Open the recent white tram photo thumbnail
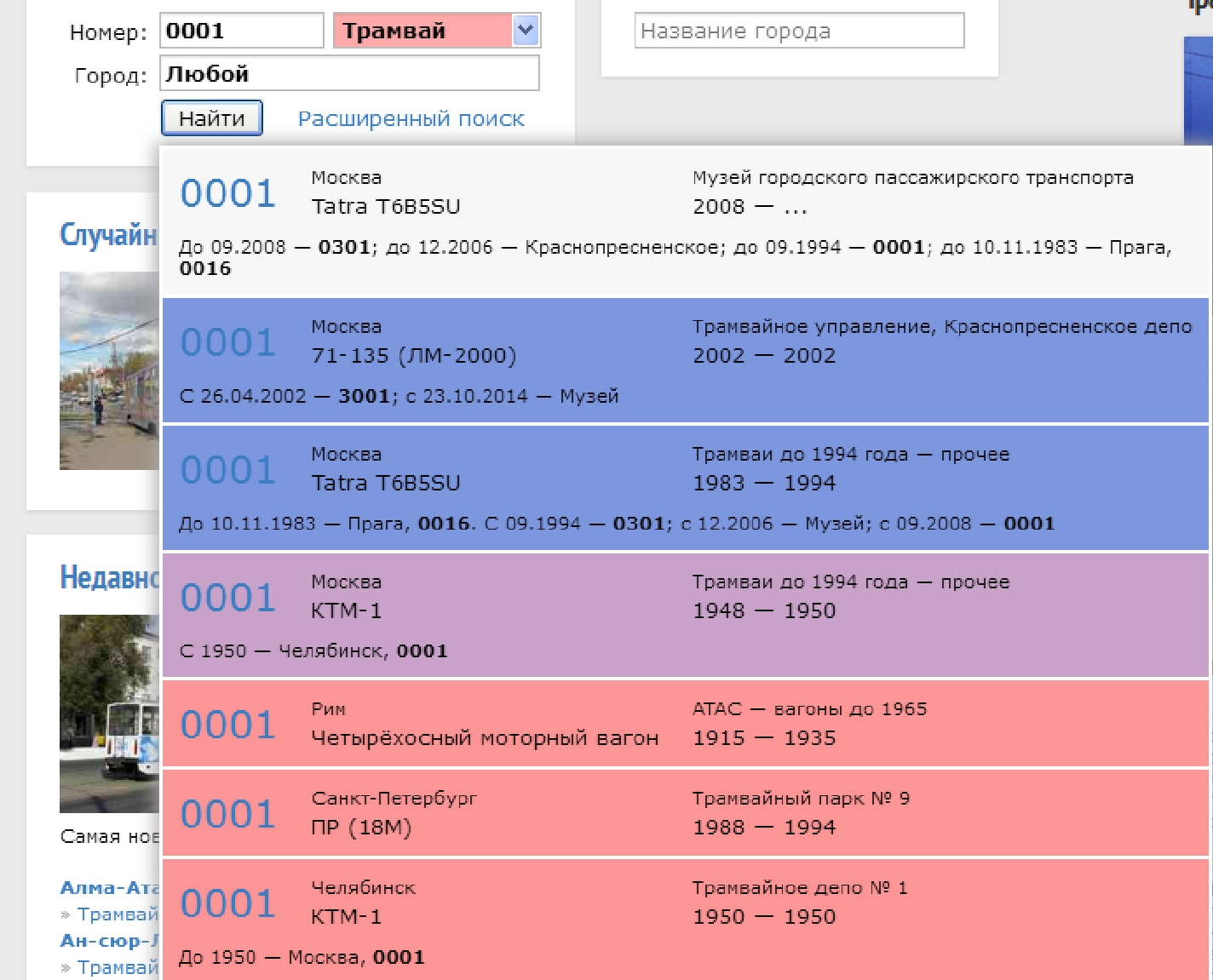This screenshot has width=1213, height=980. [109, 714]
